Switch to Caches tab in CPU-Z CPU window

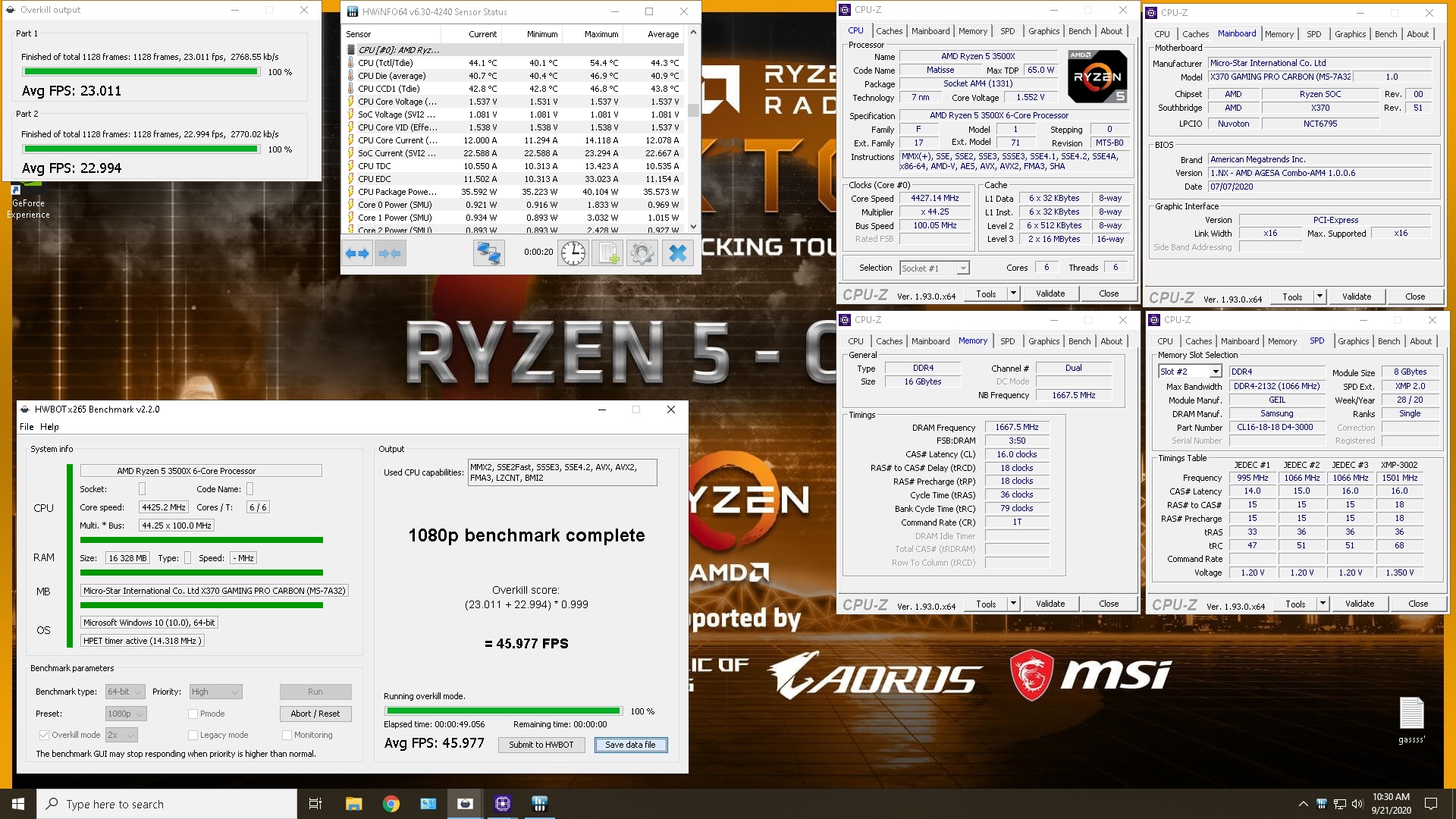coord(889,31)
